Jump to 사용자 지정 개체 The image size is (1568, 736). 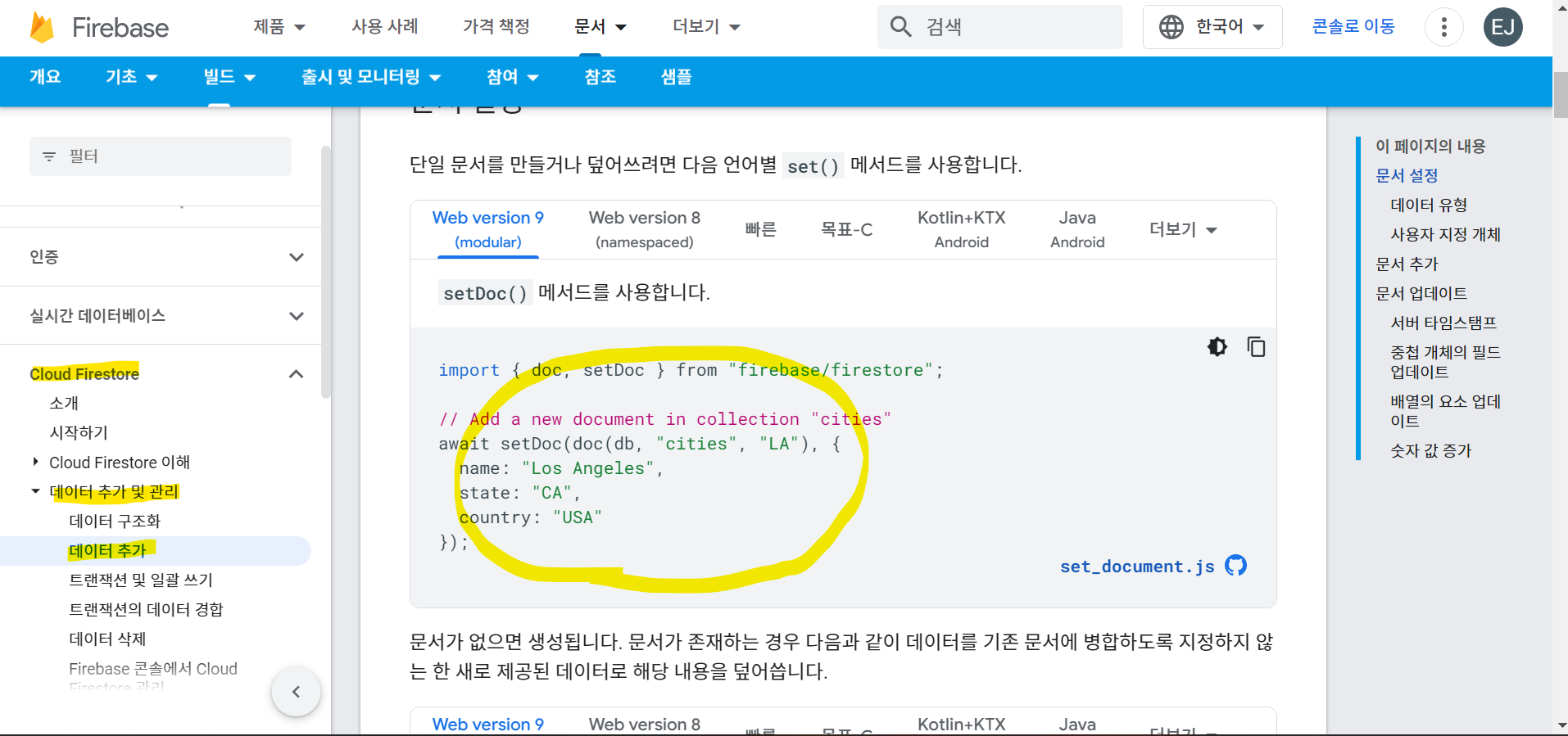tap(1445, 235)
